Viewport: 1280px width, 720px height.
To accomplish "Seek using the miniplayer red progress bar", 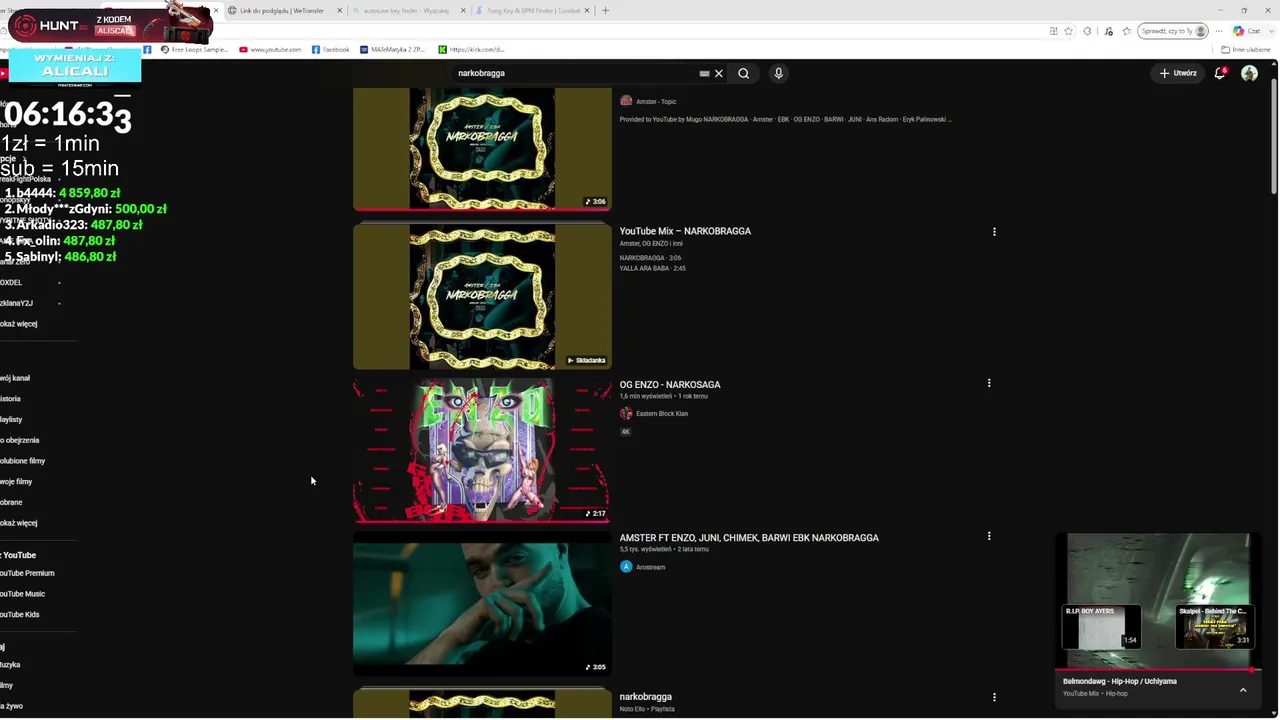I will click(x=1158, y=670).
